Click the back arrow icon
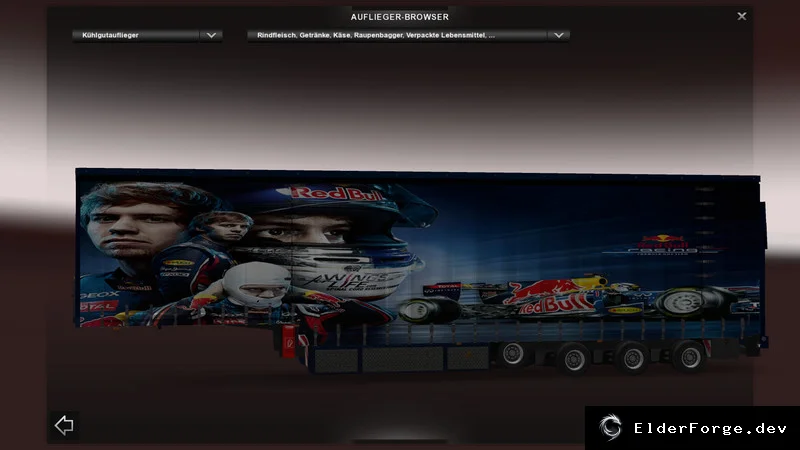The image size is (800, 450). click(64, 425)
